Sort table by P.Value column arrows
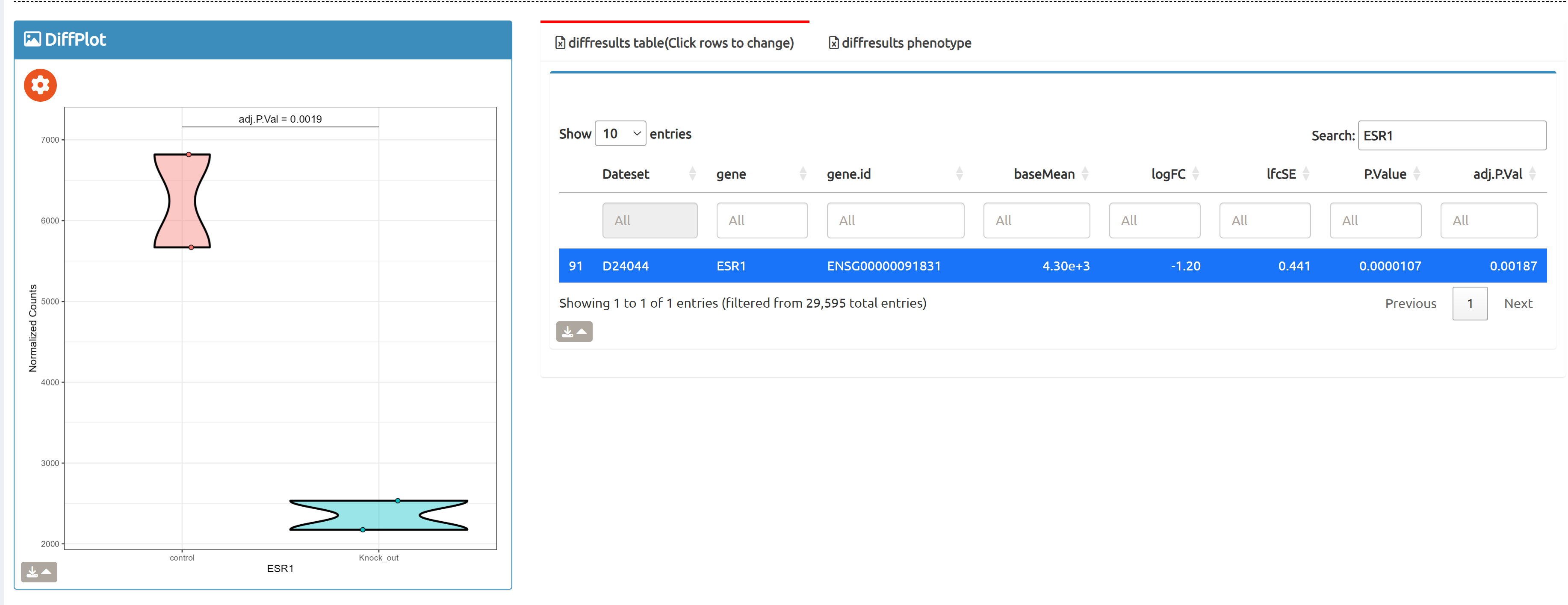The height and width of the screenshot is (605, 1568). [1417, 174]
